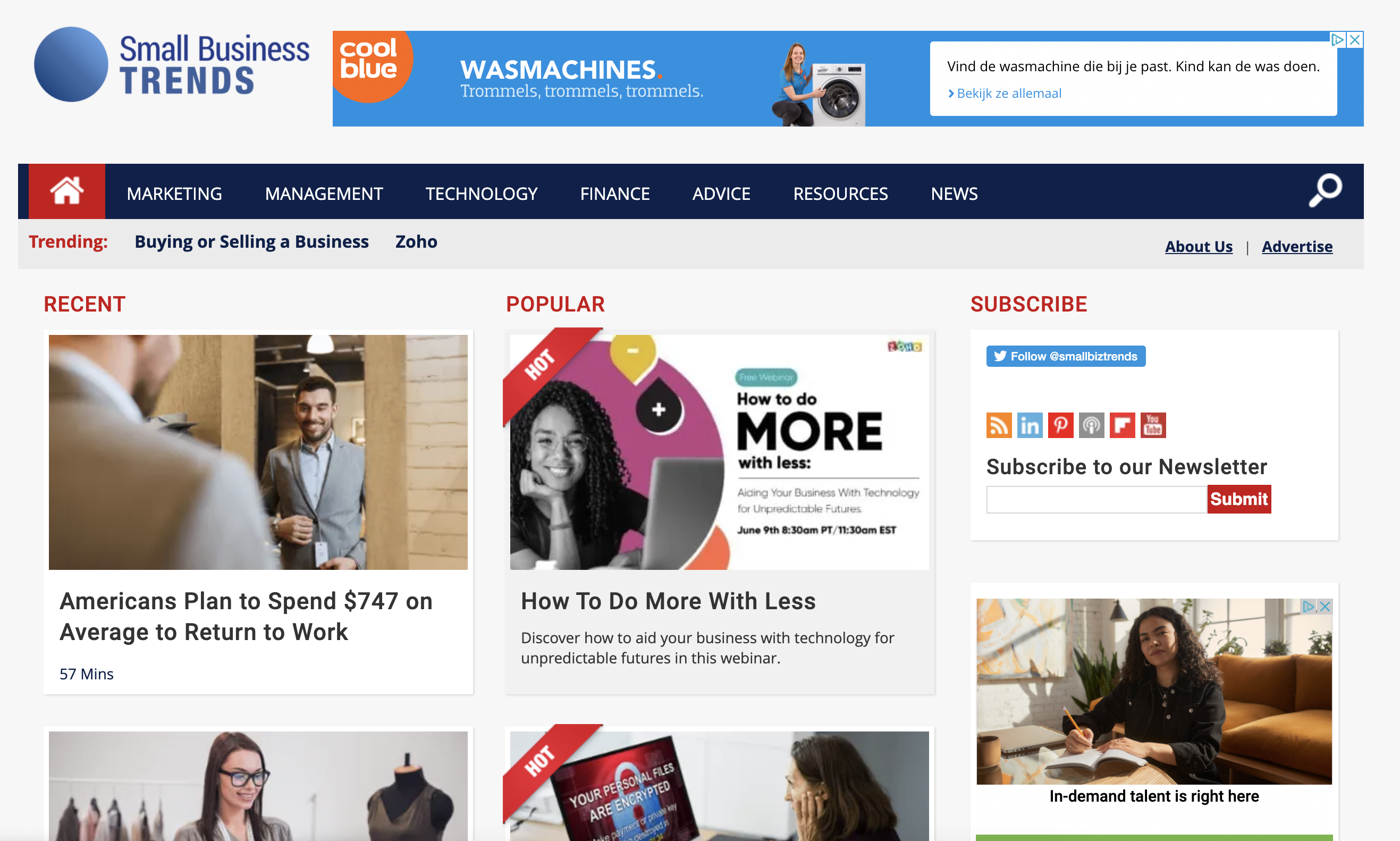The width and height of the screenshot is (1400, 841).
Task: Close the Coolblue banner ad
Action: pyautogui.click(x=1355, y=40)
